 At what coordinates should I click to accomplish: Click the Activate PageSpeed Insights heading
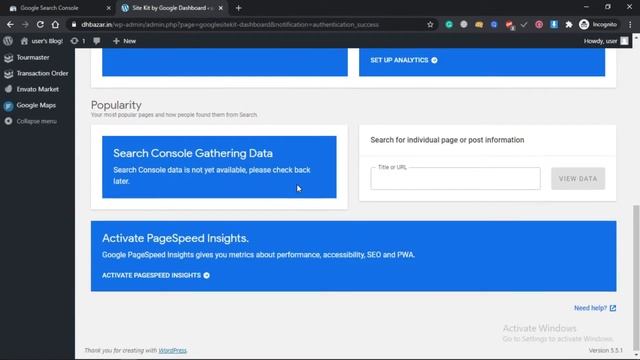[x=175, y=238]
